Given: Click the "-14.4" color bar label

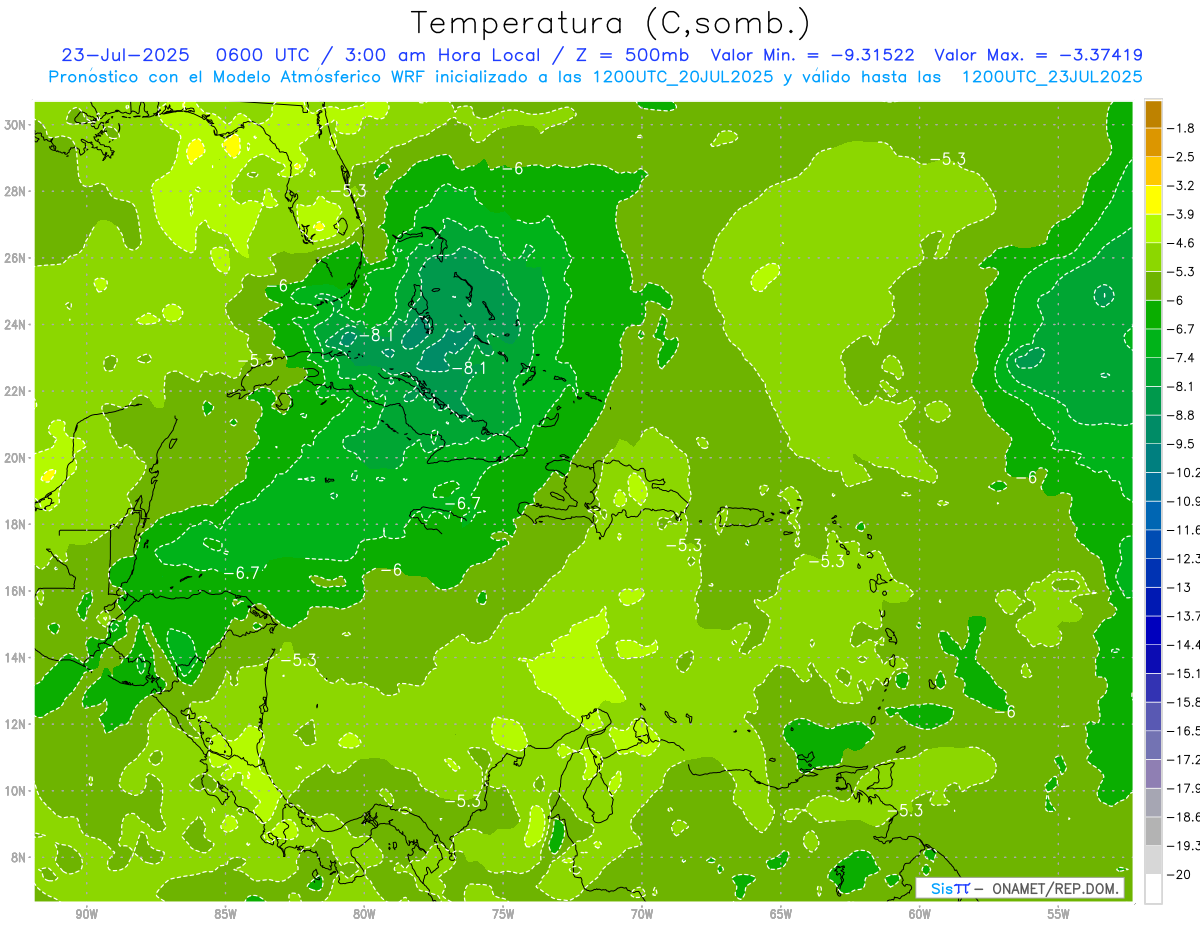Looking at the screenshot, I should point(1184,644).
